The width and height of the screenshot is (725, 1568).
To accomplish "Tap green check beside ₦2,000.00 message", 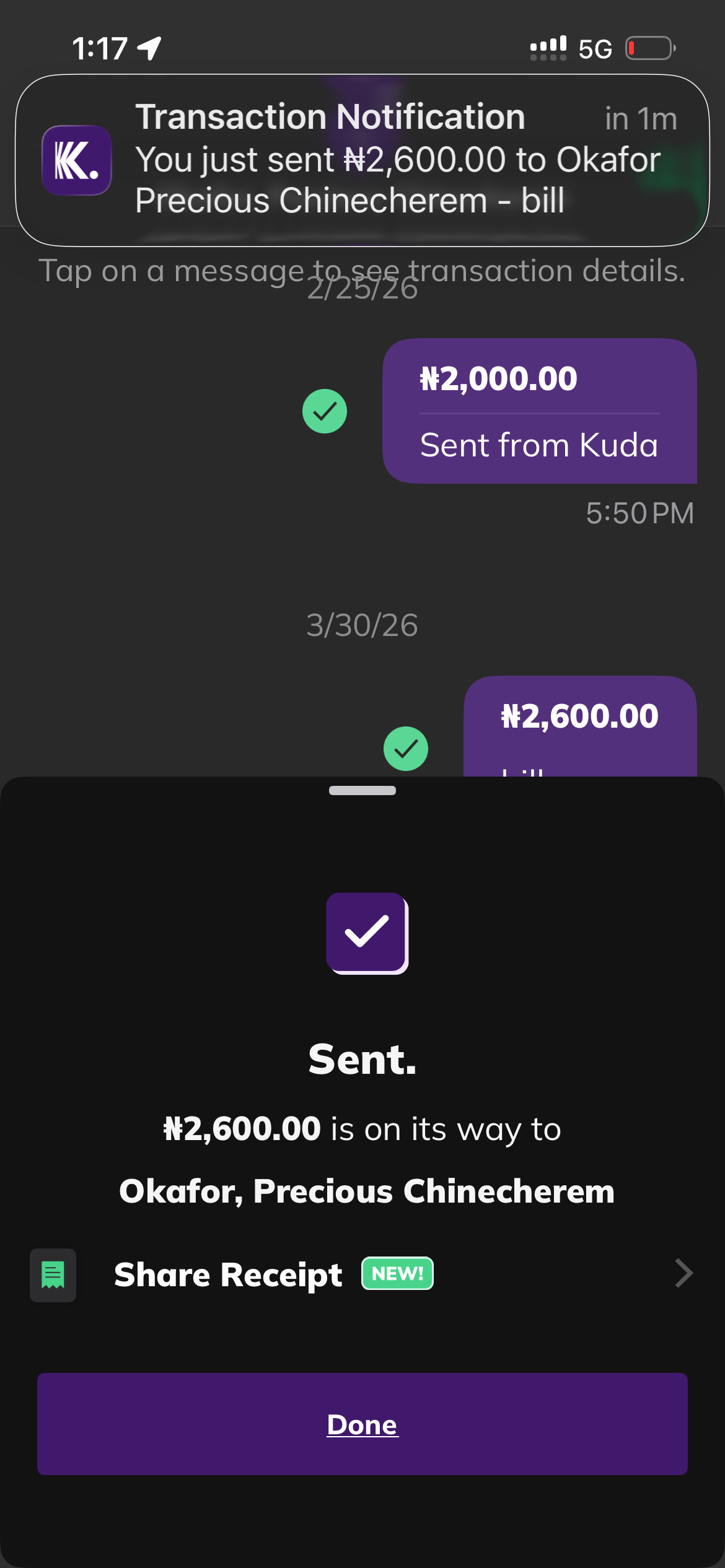I will pos(325,411).
